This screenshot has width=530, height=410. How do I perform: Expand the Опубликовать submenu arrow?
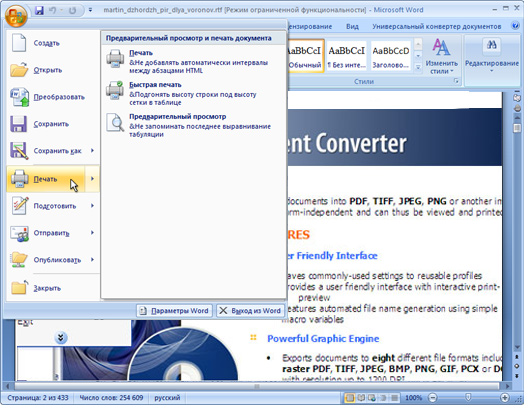[92, 260]
